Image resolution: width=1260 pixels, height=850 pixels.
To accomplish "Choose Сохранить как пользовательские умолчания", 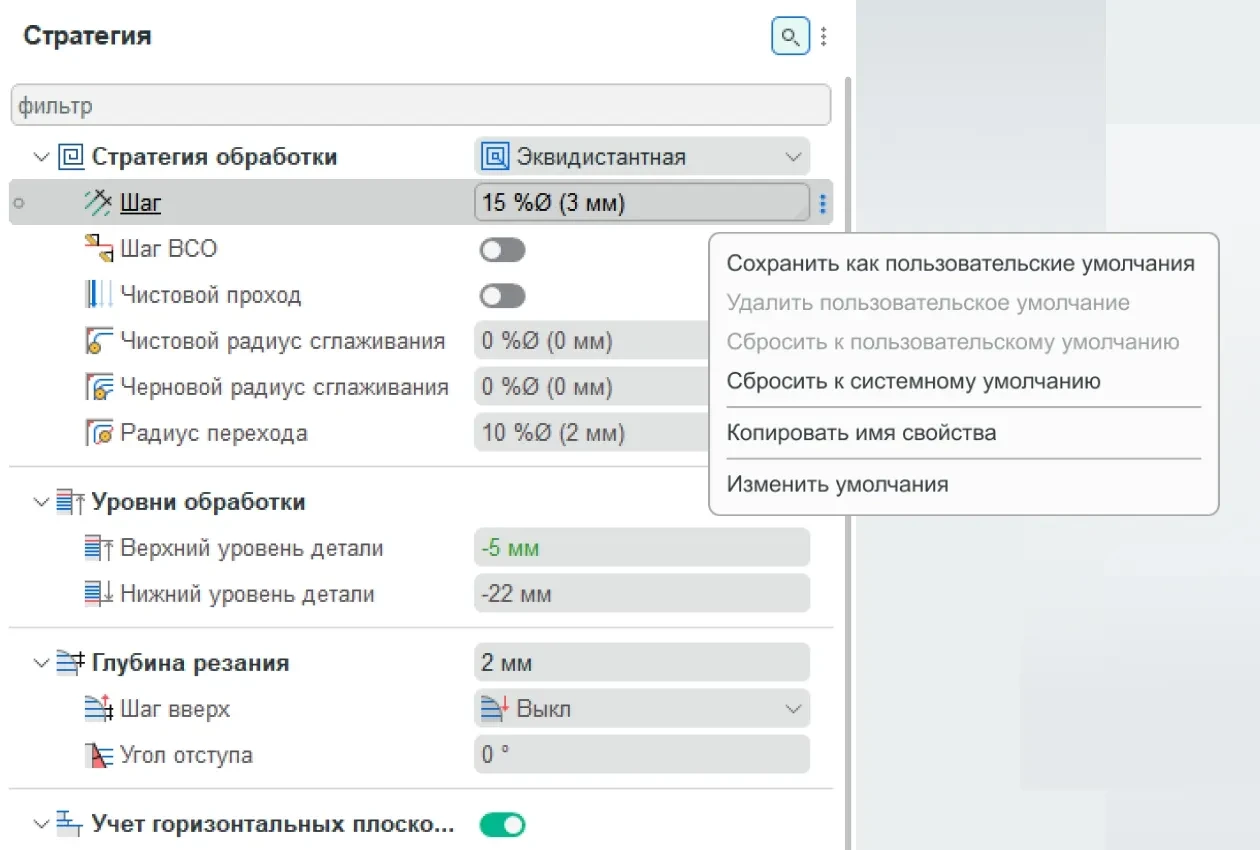I will pyautogui.click(x=961, y=264).
